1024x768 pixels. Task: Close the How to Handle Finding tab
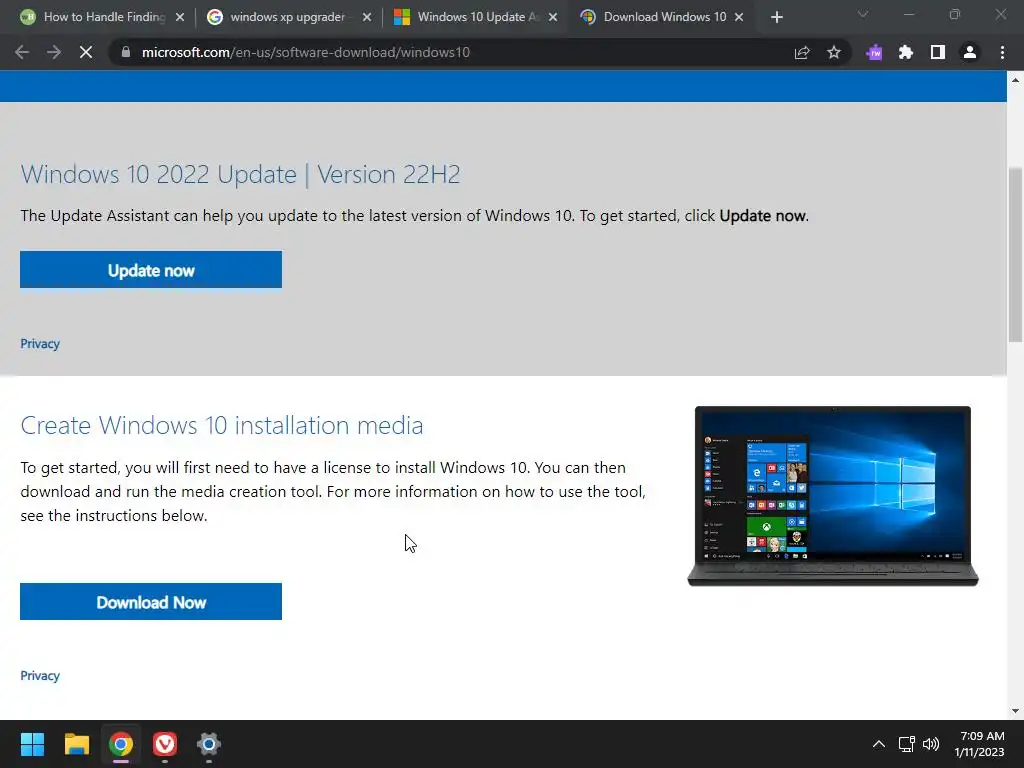tap(180, 17)
